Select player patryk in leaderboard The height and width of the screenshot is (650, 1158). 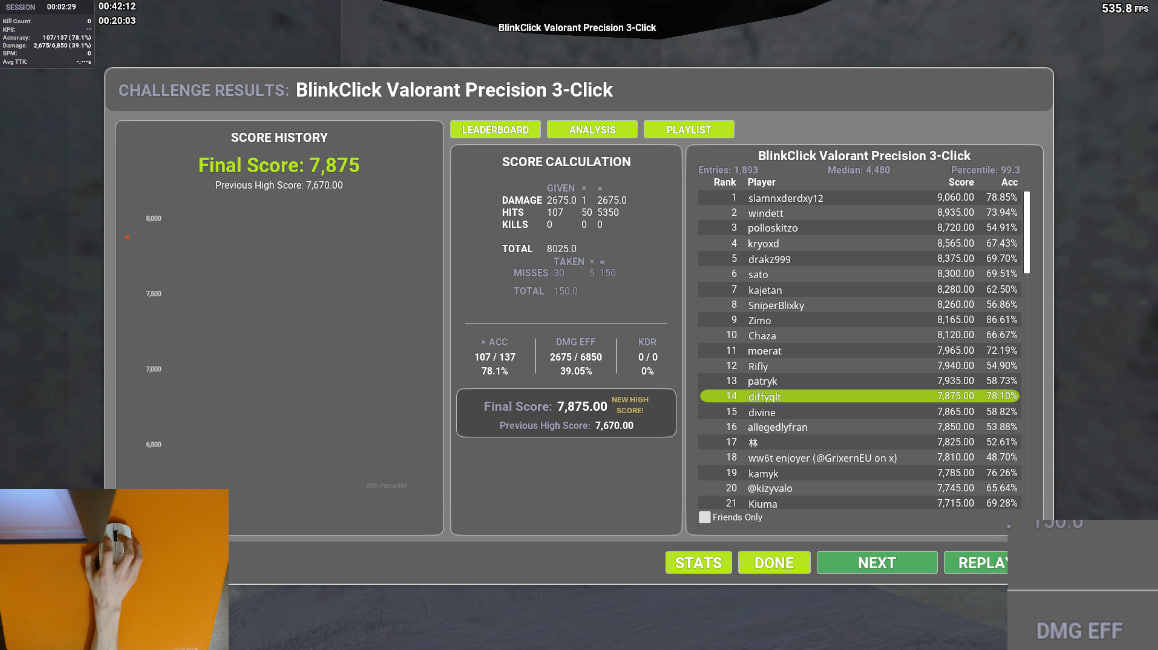pyautogui.click(x=859, y=381)
